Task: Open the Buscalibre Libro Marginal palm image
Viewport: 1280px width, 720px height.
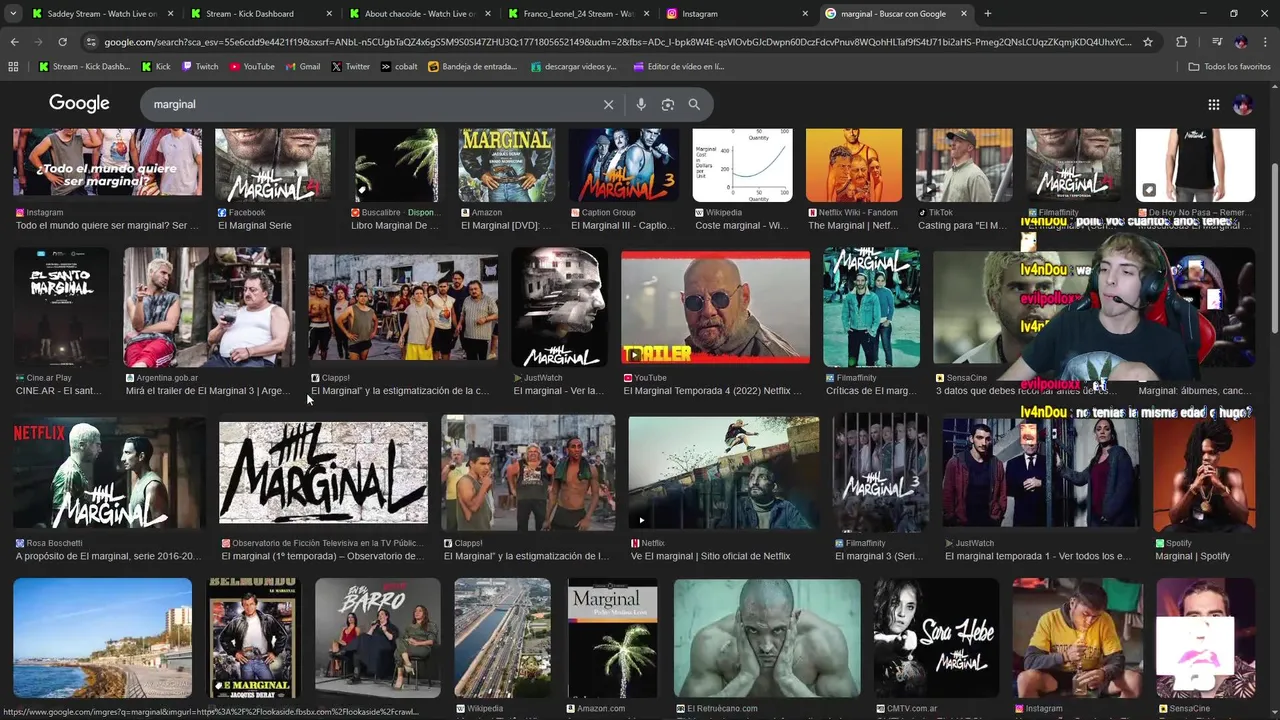Action: [x=396, y=165]
